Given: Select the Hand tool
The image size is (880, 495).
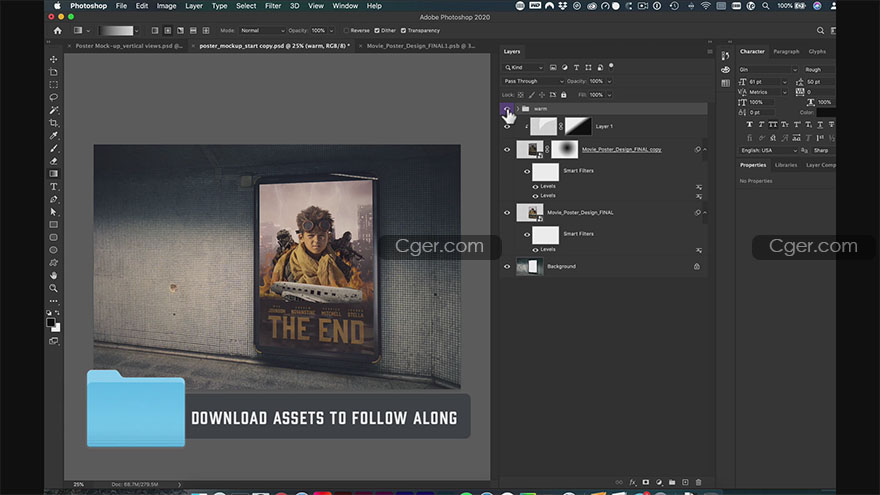Looking at the screenshot, I should pyautogui.click(x=53, y=276).
